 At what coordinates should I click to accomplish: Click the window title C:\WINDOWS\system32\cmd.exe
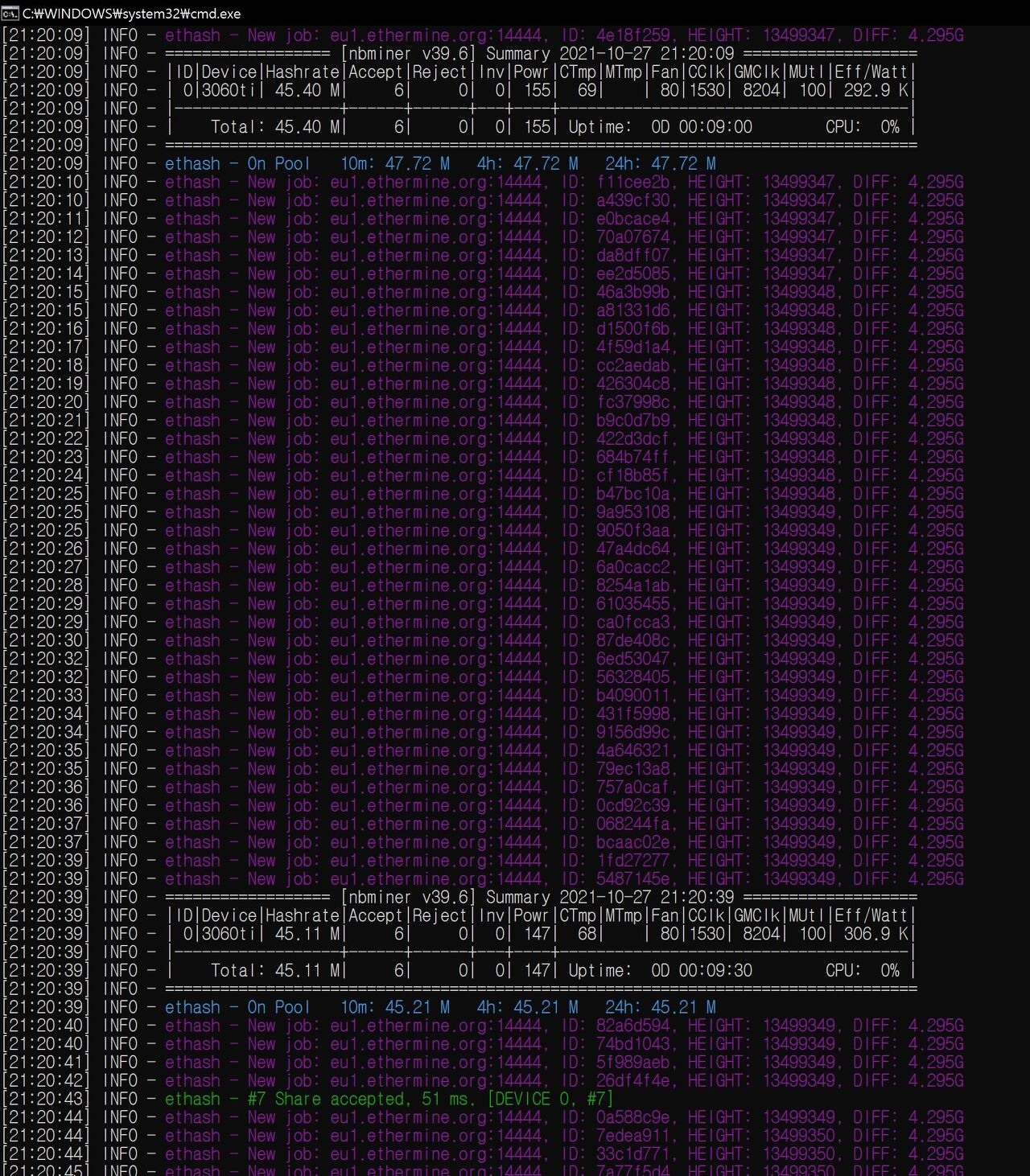[x=131, y=14]
